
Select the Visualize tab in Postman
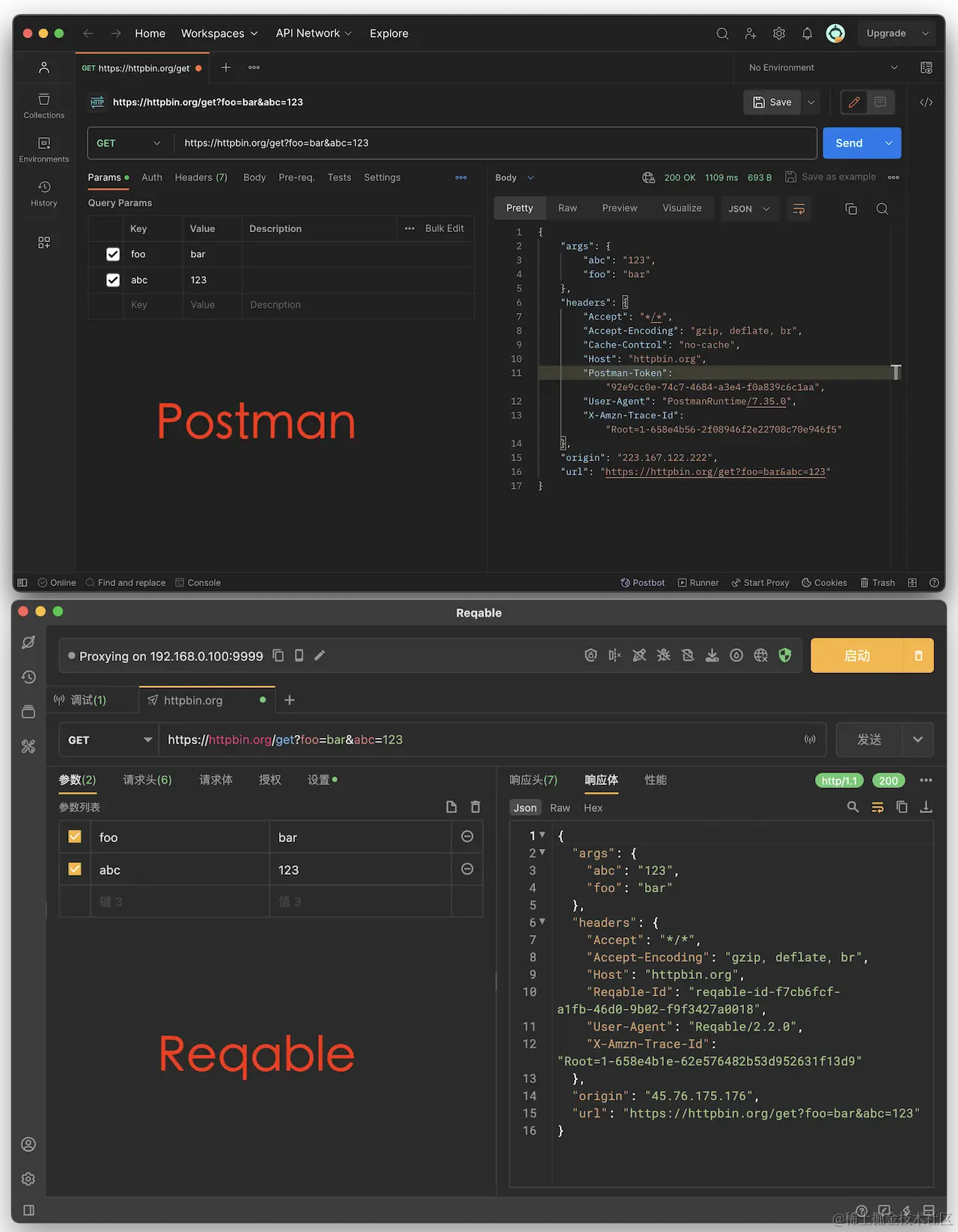[682, 208]
